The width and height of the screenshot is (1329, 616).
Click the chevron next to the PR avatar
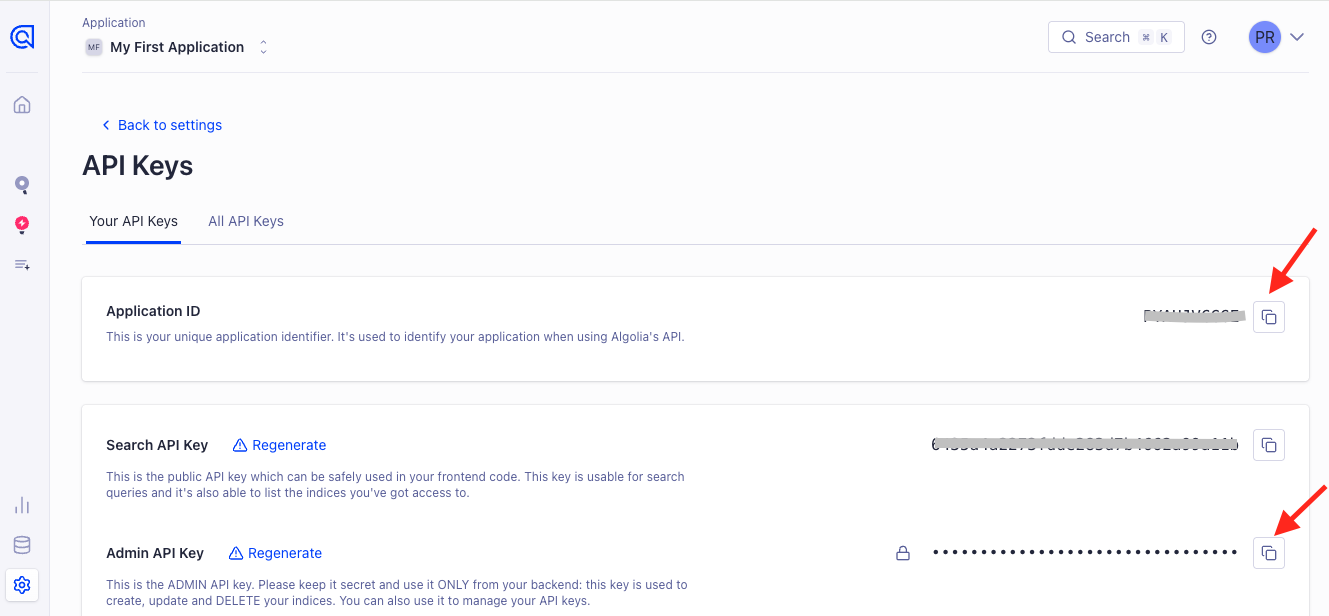(x=1297, y=37)
